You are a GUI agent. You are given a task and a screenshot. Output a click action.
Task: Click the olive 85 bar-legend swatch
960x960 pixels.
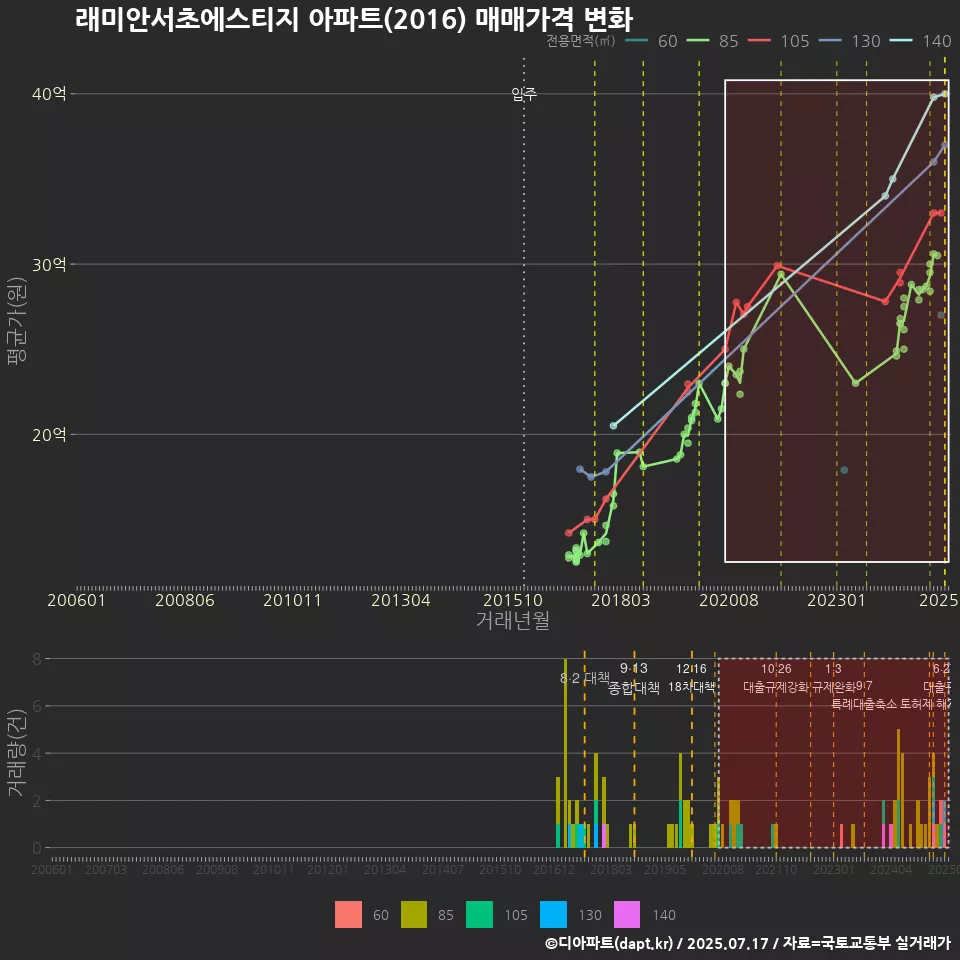pos(414,915)
